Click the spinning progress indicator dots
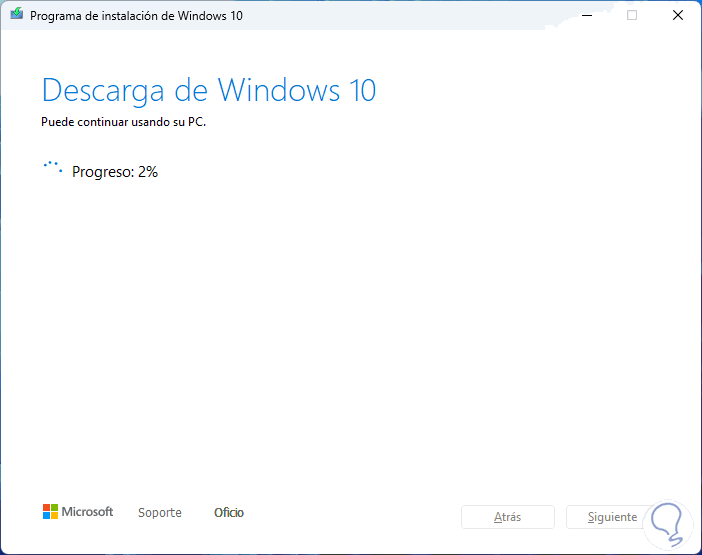The width and height of the screenshot is (702, 555). (53, 167)
